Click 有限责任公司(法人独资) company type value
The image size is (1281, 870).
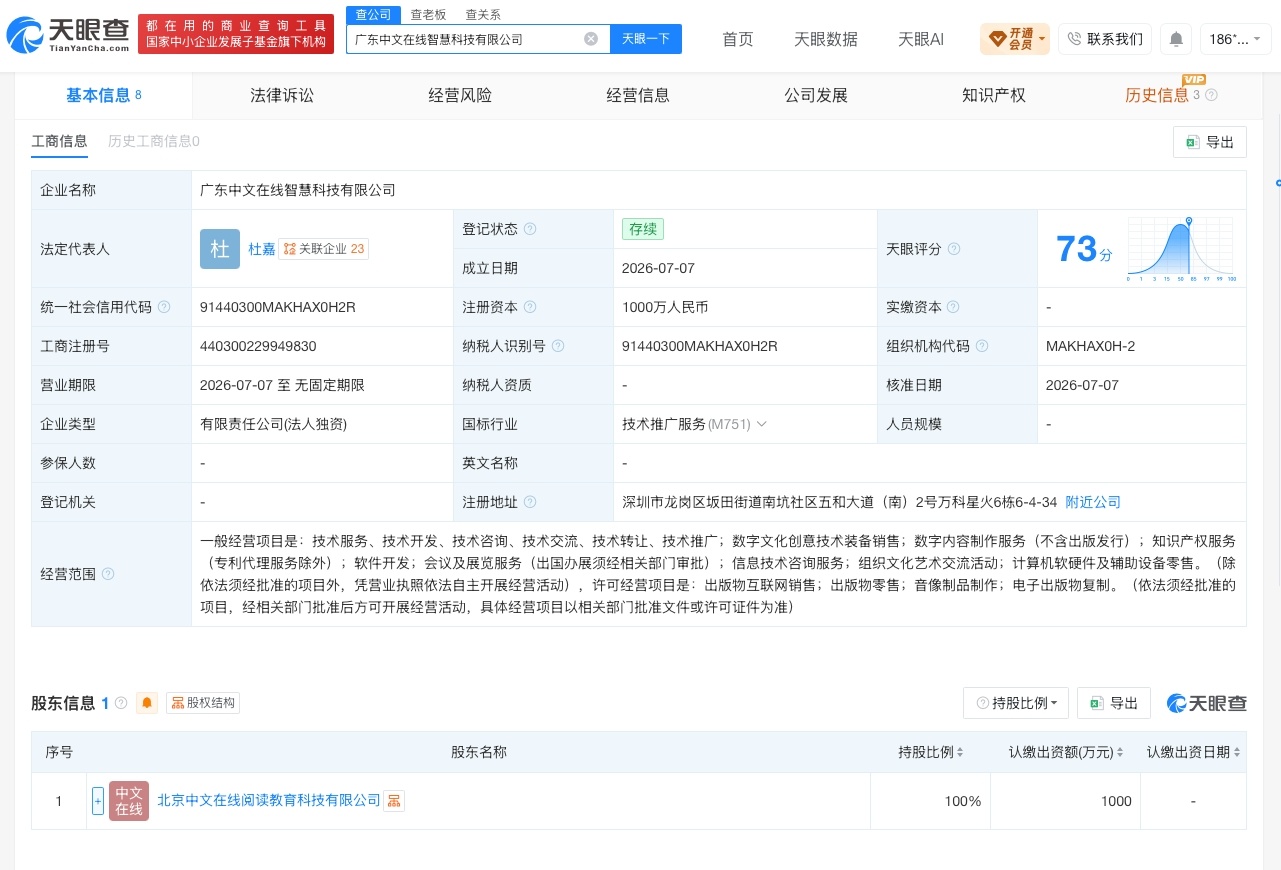[273, 424]
